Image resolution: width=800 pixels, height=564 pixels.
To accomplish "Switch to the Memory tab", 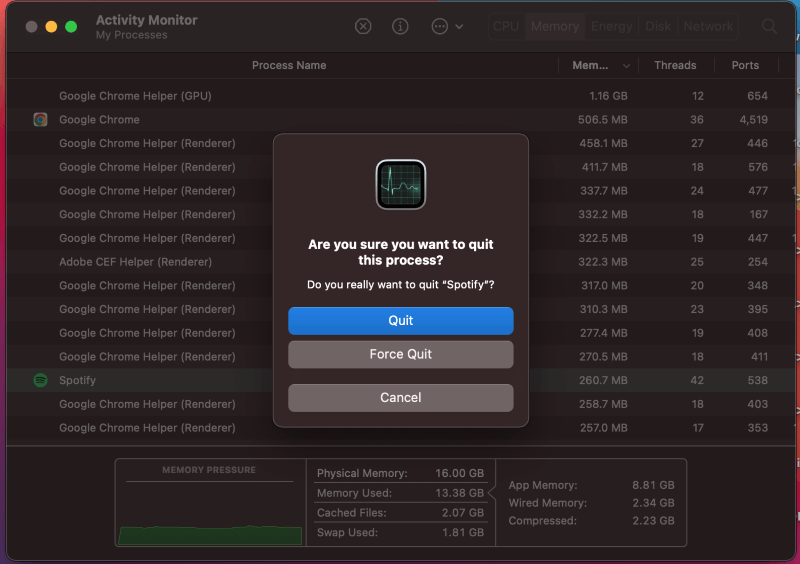I will [555, 26].
